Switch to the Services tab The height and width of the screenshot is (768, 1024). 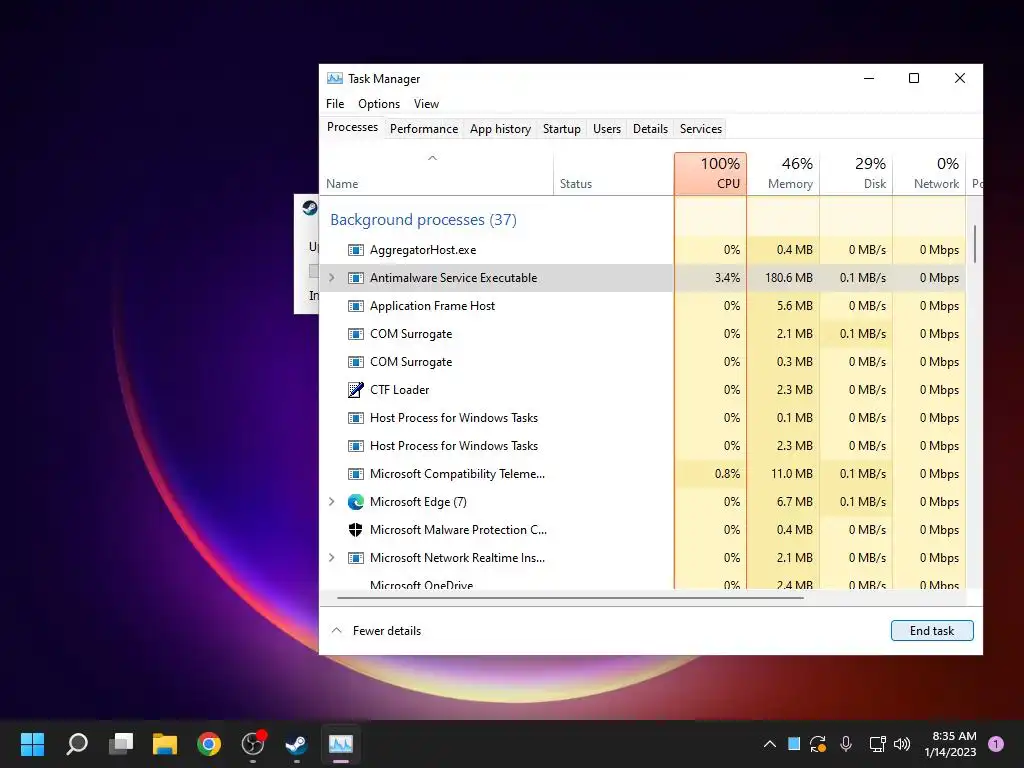pyautogui.click(x=701, y=129)
